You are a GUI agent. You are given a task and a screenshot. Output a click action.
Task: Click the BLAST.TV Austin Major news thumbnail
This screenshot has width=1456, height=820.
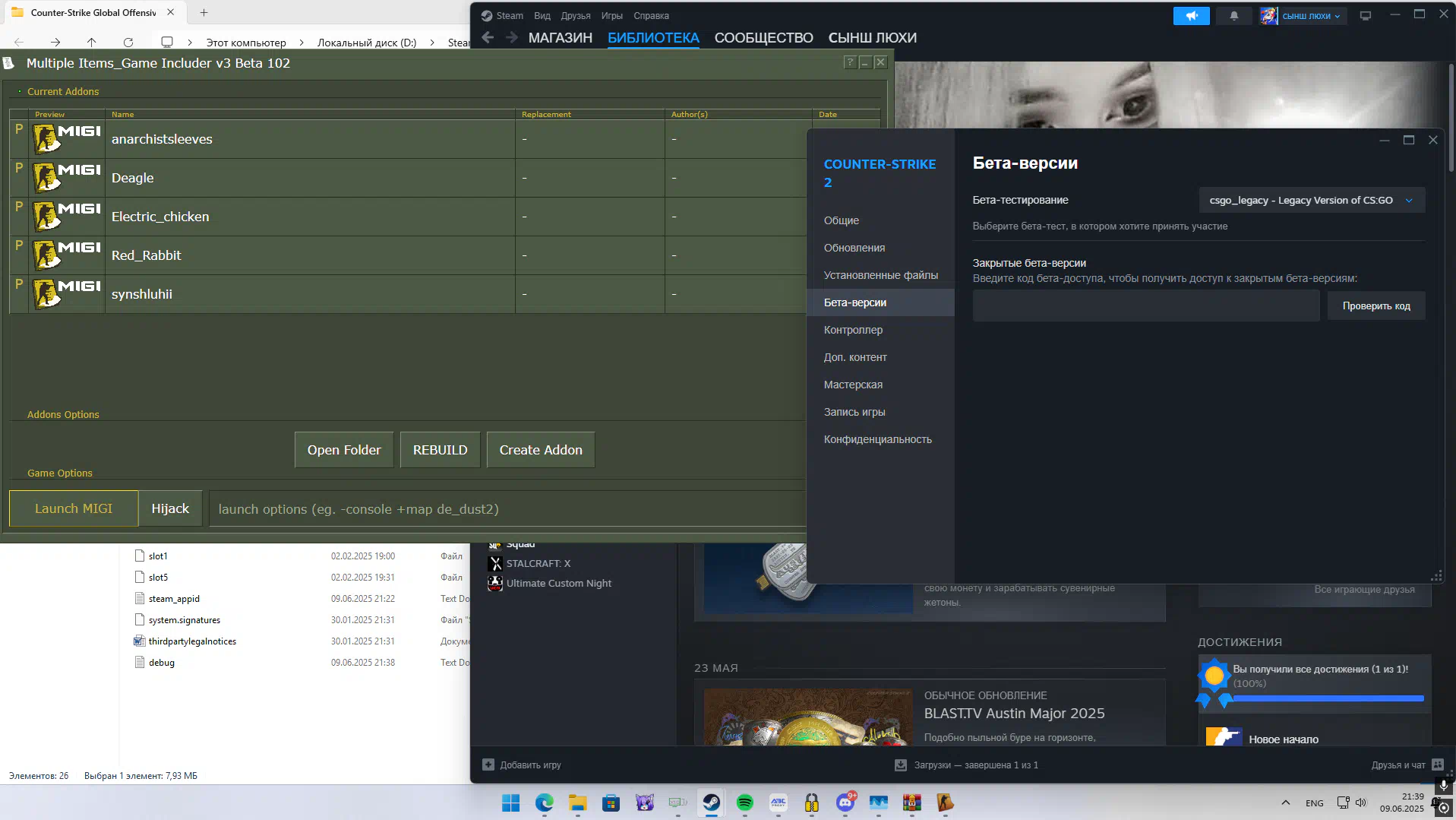point(808,717)
